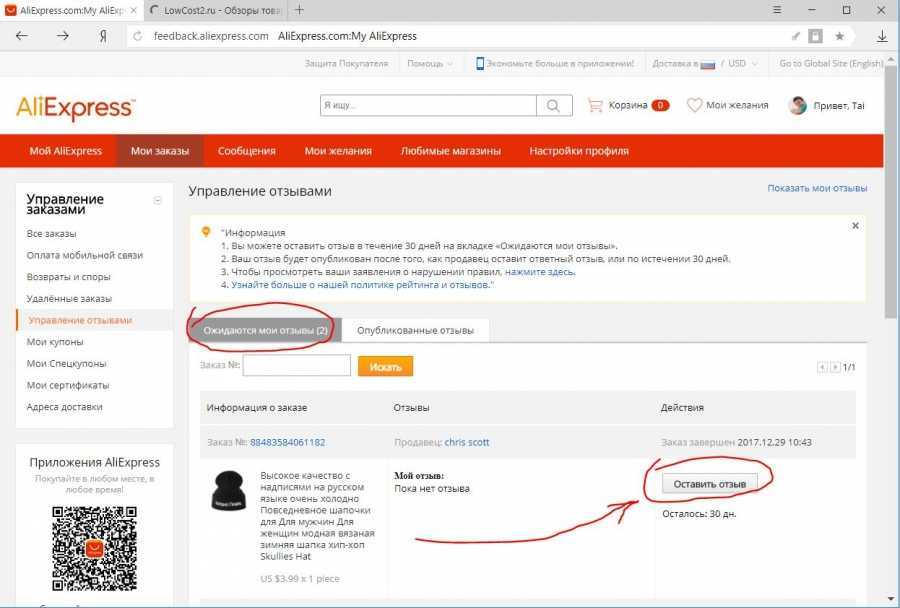Select Управление отзывами in sidebar
The height and width of the screenshot is (608, 900).
coord(80,320)
